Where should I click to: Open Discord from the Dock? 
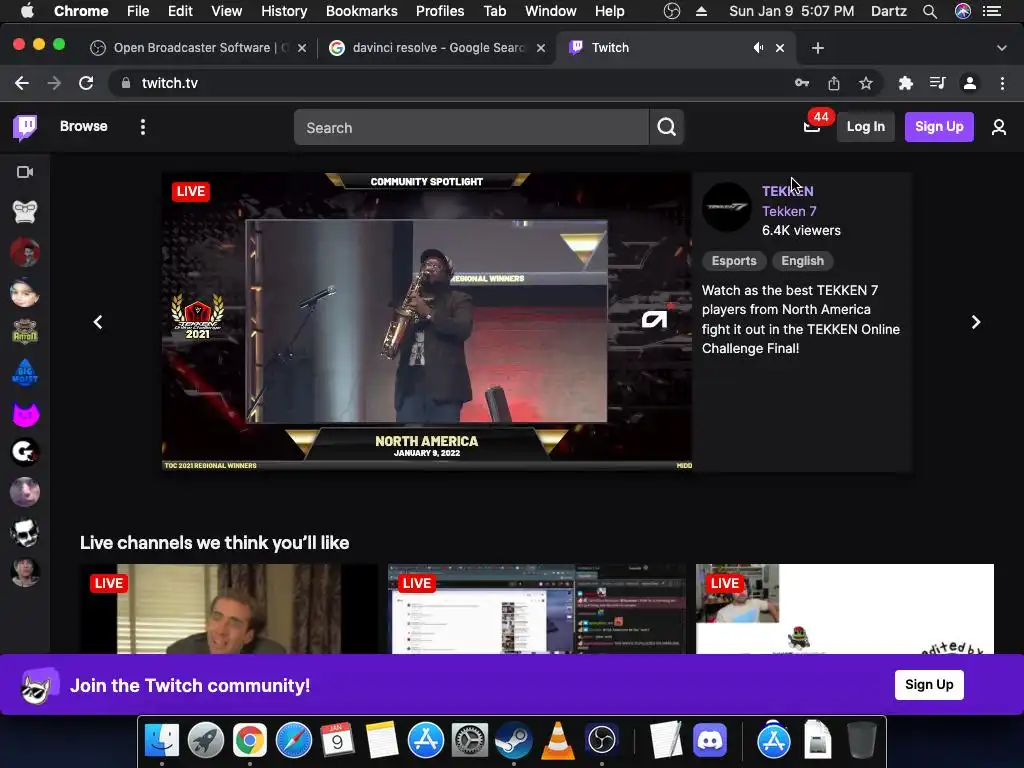pos(710,741)
